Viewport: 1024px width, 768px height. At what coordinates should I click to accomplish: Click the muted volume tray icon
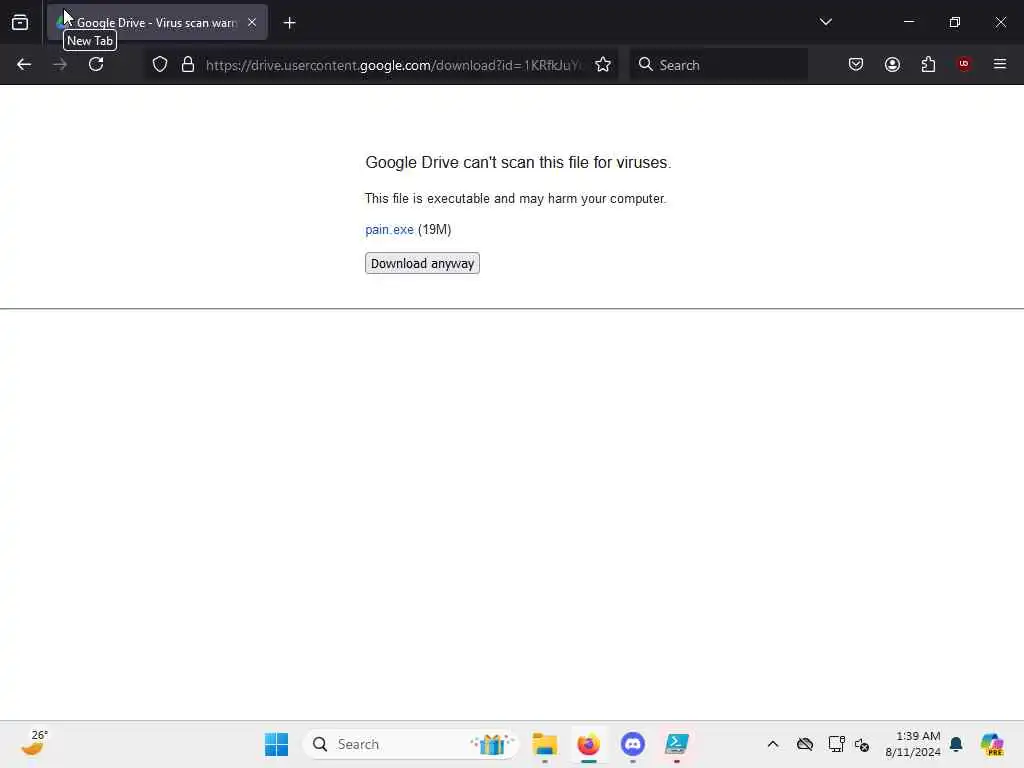862,744
